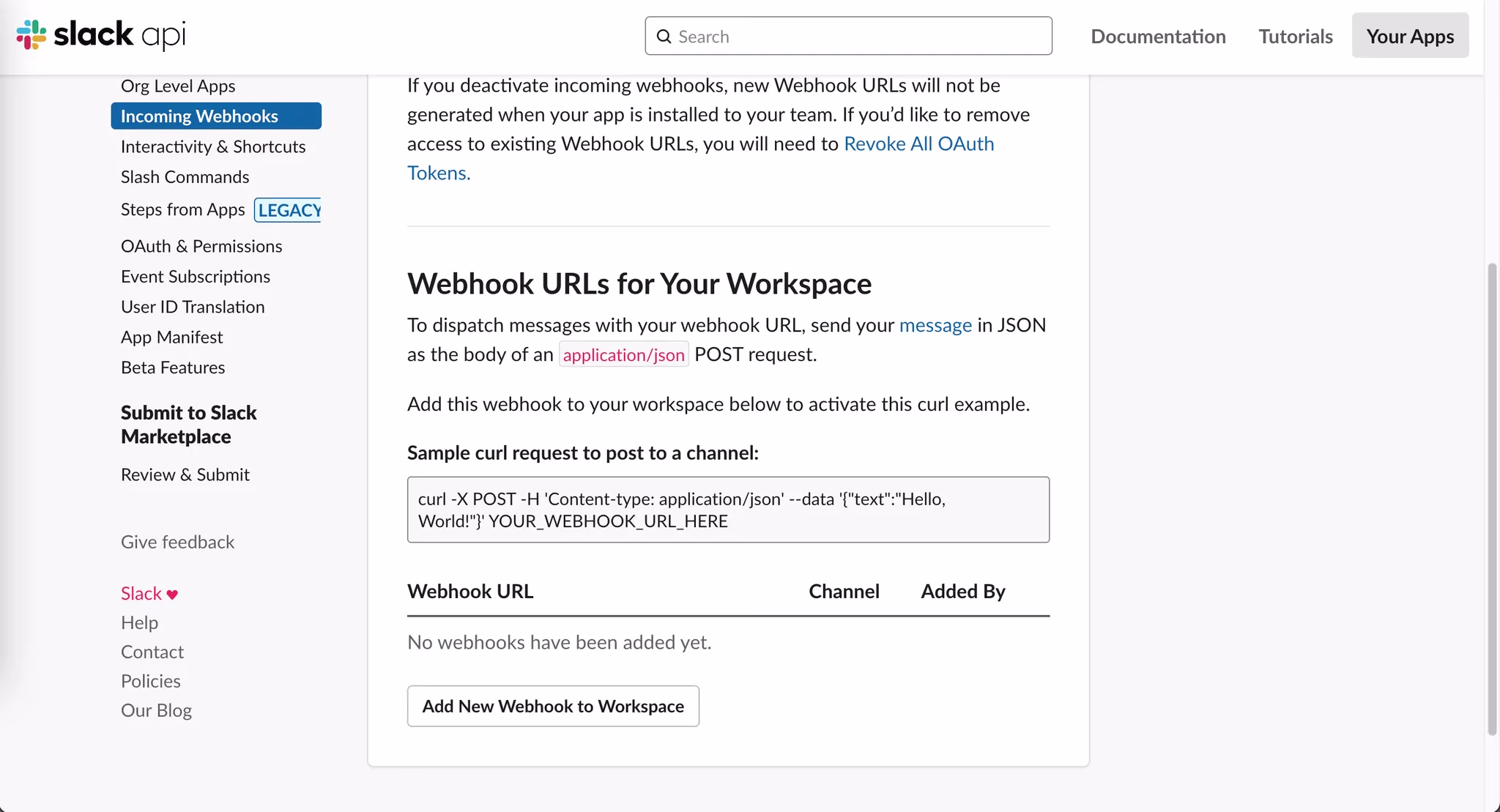Open Our Blog link
Screen dimensions: 1500x812
156,710
